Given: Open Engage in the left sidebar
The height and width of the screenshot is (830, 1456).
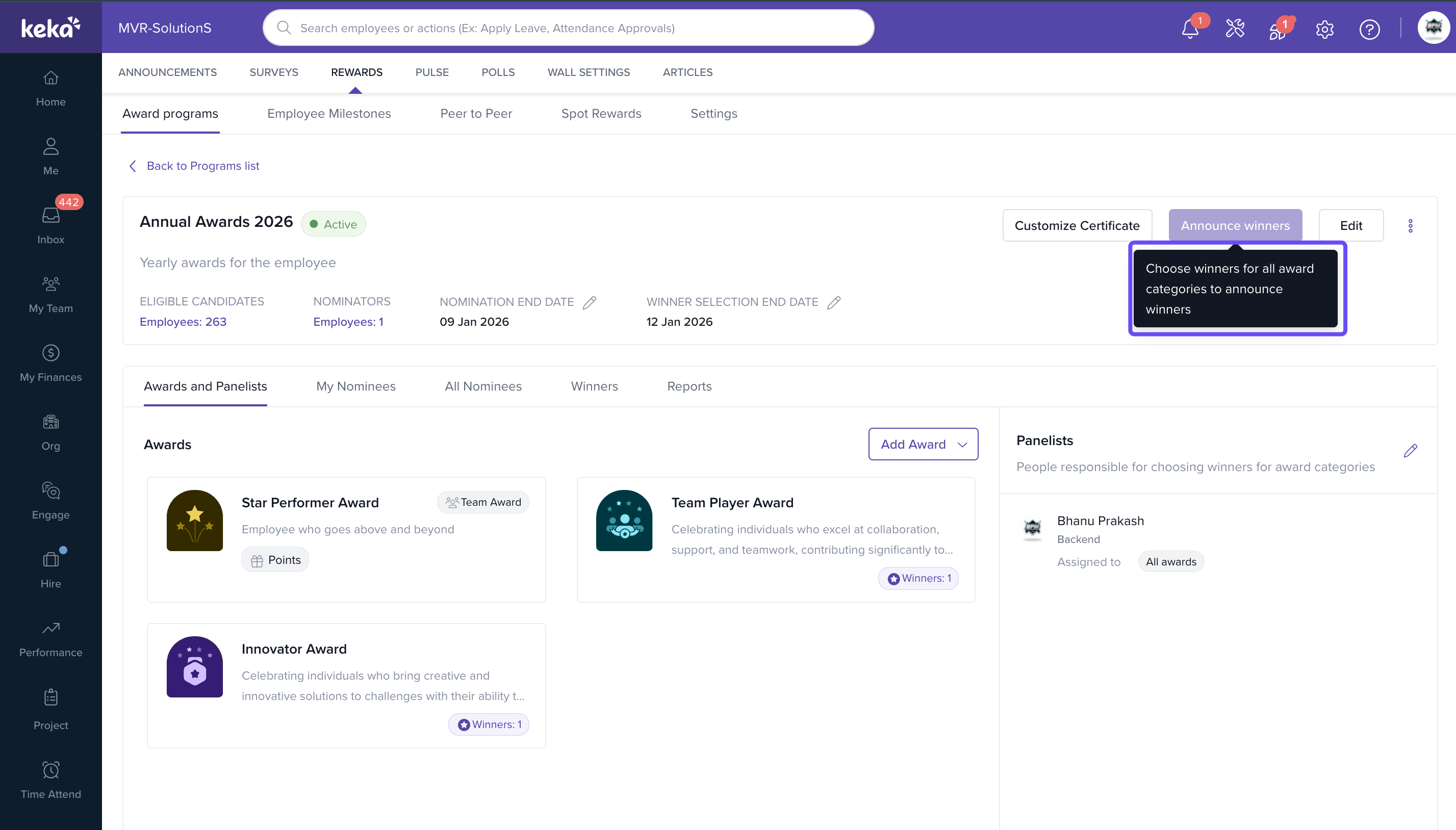Looking at the screenshot, I should (50, 500).
